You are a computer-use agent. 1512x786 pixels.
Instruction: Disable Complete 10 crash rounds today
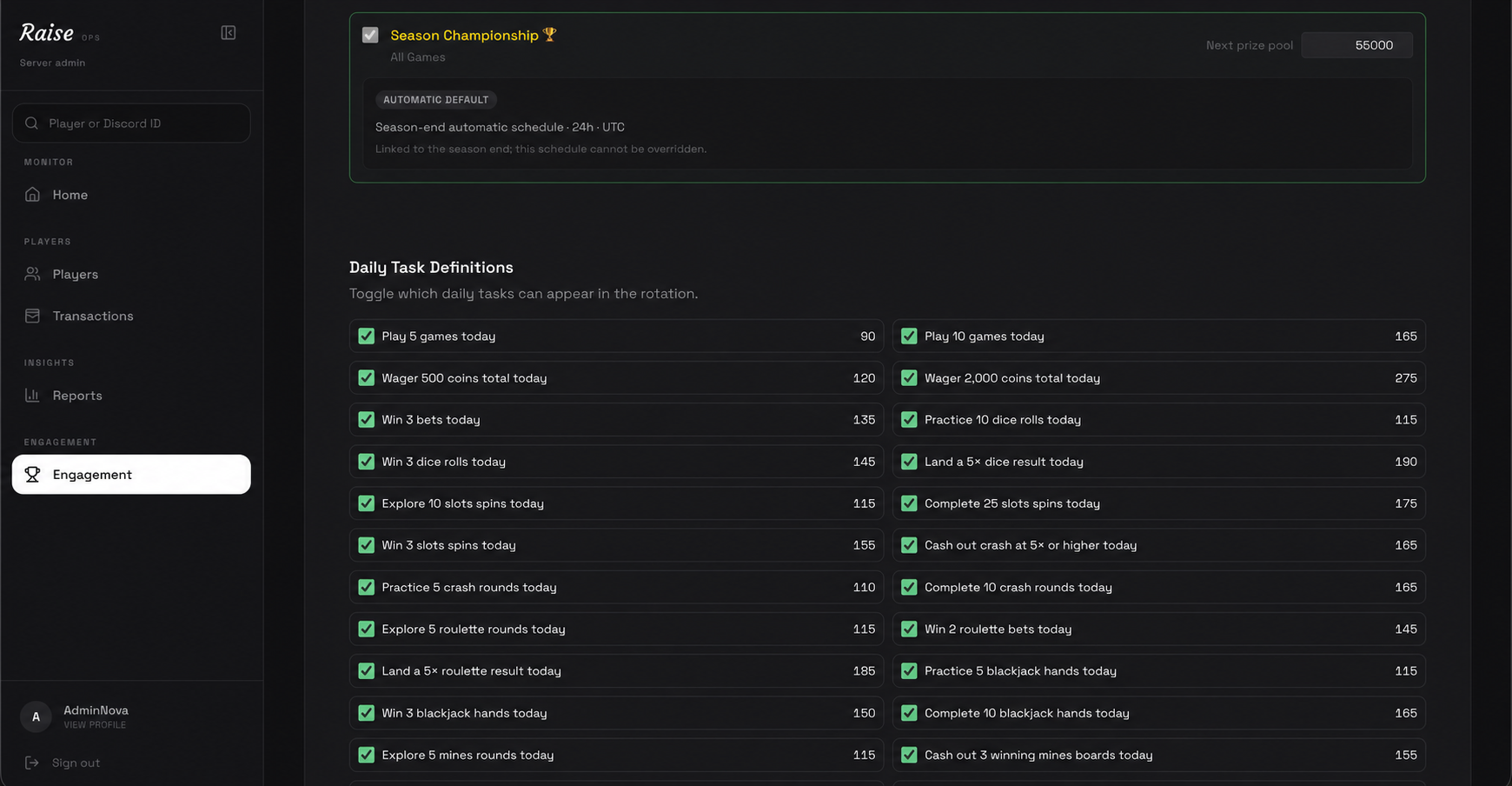click(909, 588)
